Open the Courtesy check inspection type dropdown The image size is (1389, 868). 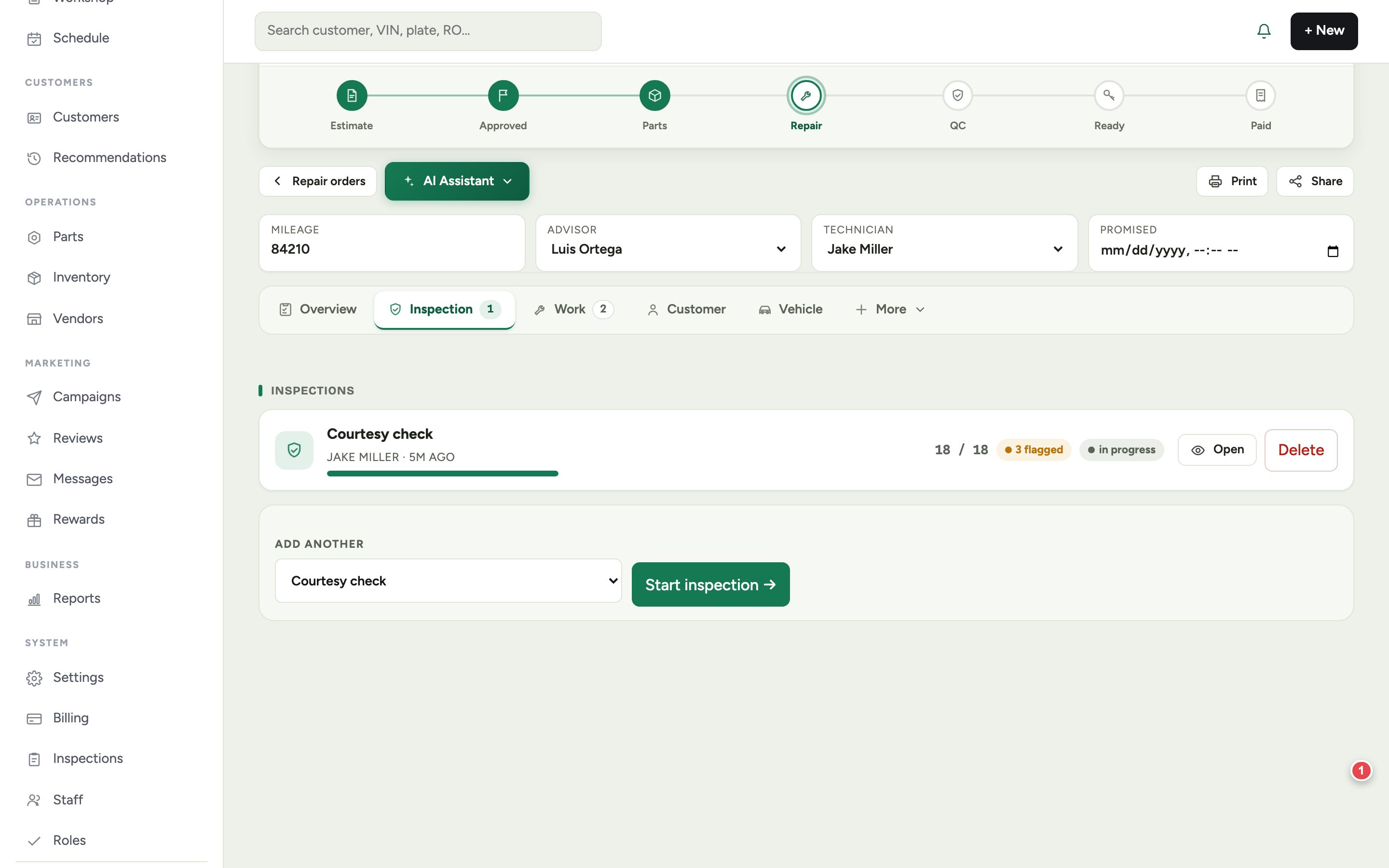click(x=448, y=581)
